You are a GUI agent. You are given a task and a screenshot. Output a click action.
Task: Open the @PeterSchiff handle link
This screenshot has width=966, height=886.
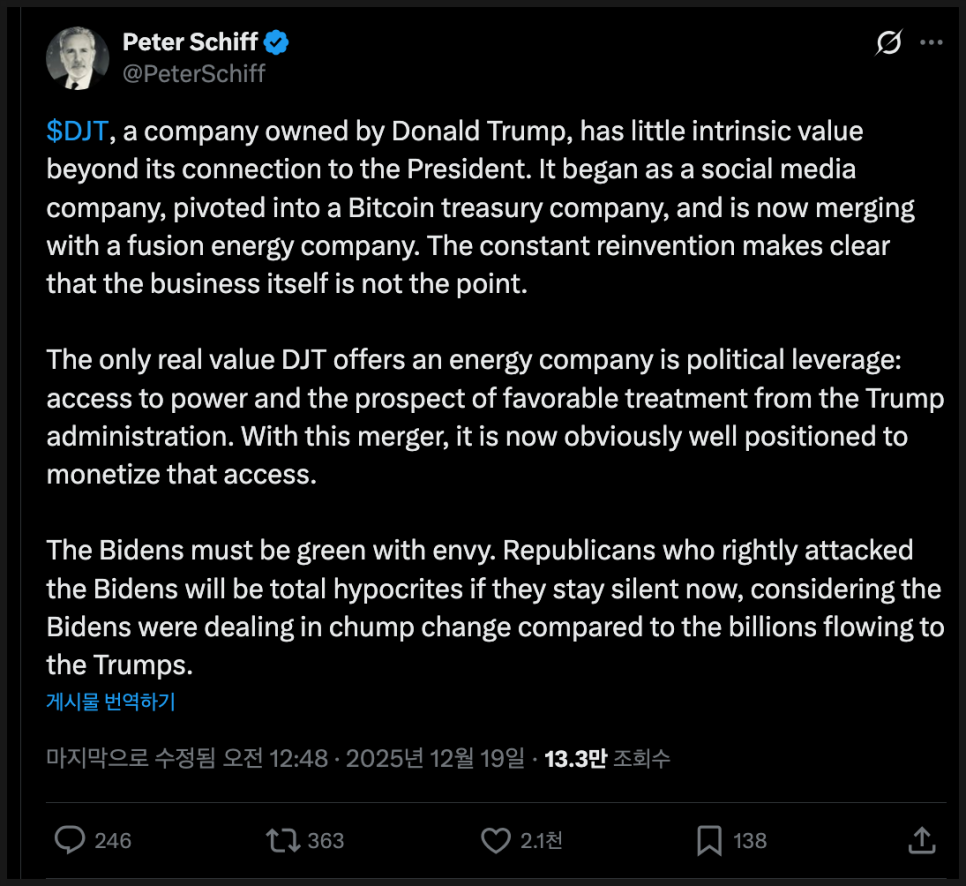(193, 72)
